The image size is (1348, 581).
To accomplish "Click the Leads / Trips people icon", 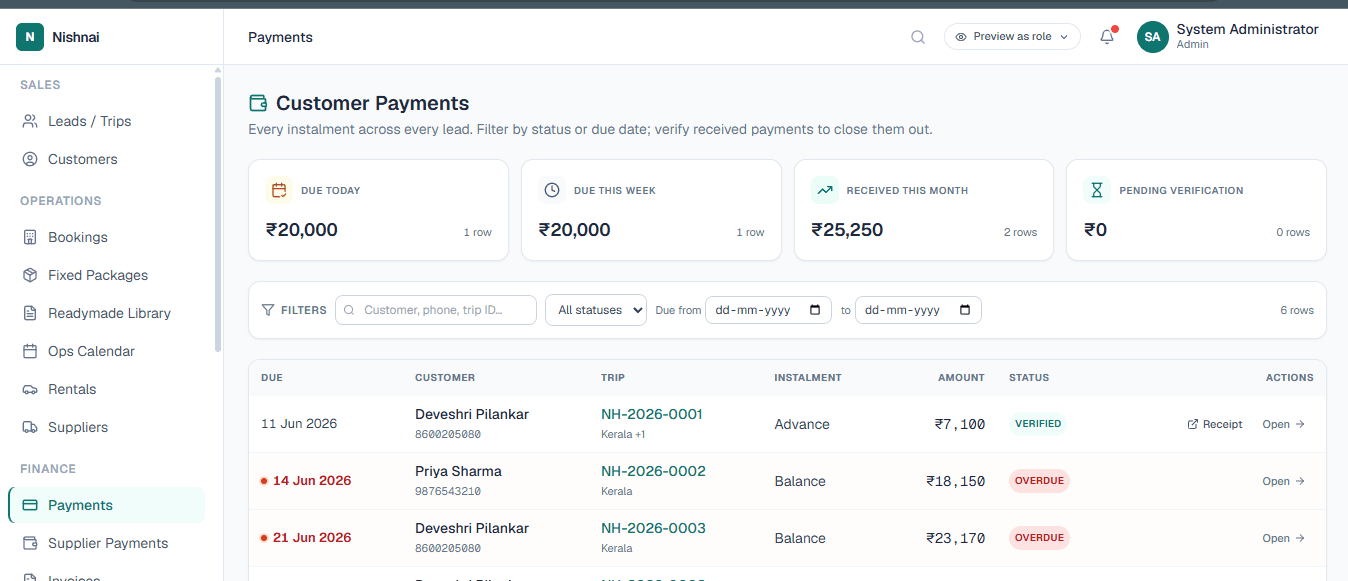I will [x=30, y=121].
